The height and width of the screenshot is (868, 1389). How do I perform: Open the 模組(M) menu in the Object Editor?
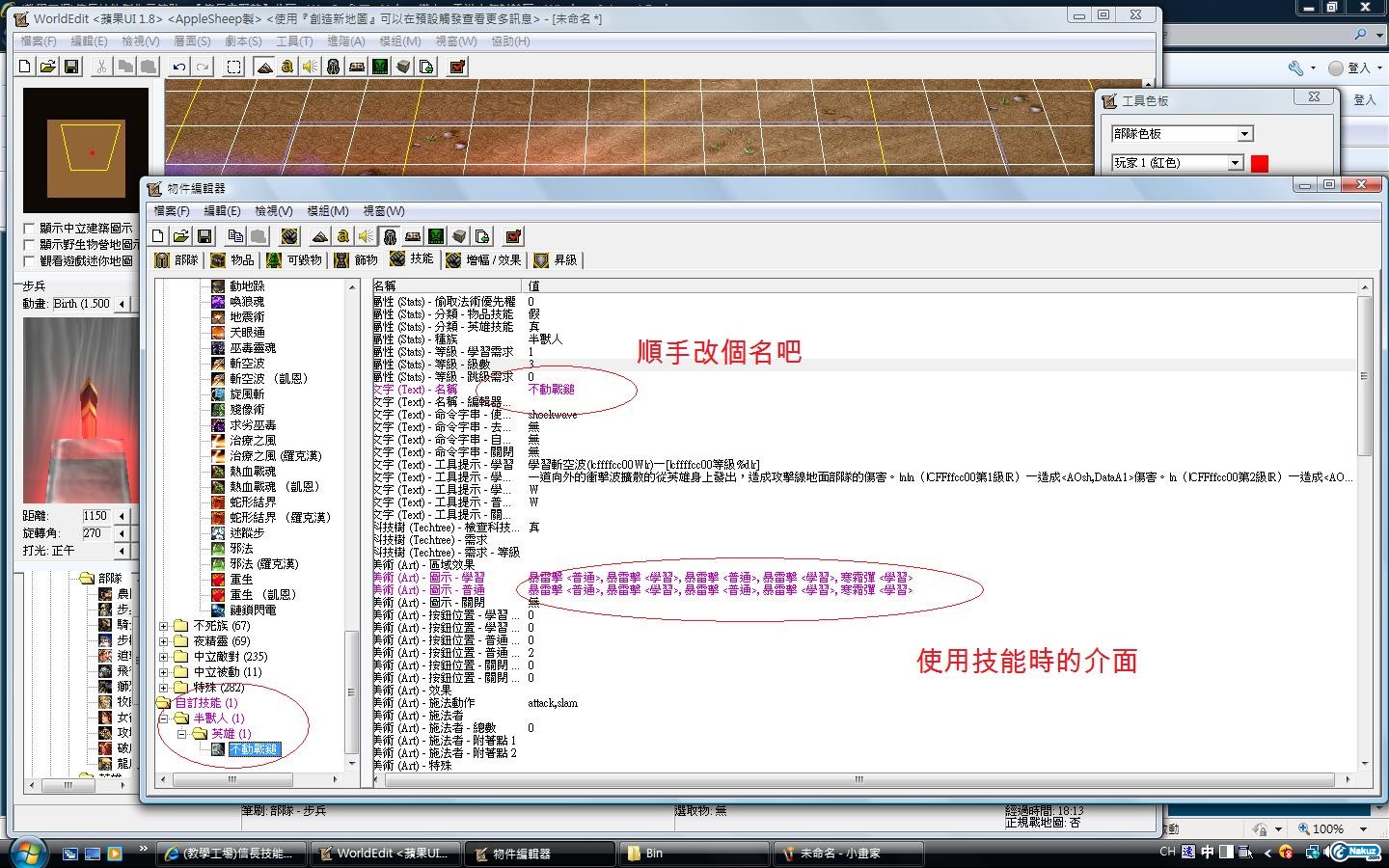(x=327, y=210)
